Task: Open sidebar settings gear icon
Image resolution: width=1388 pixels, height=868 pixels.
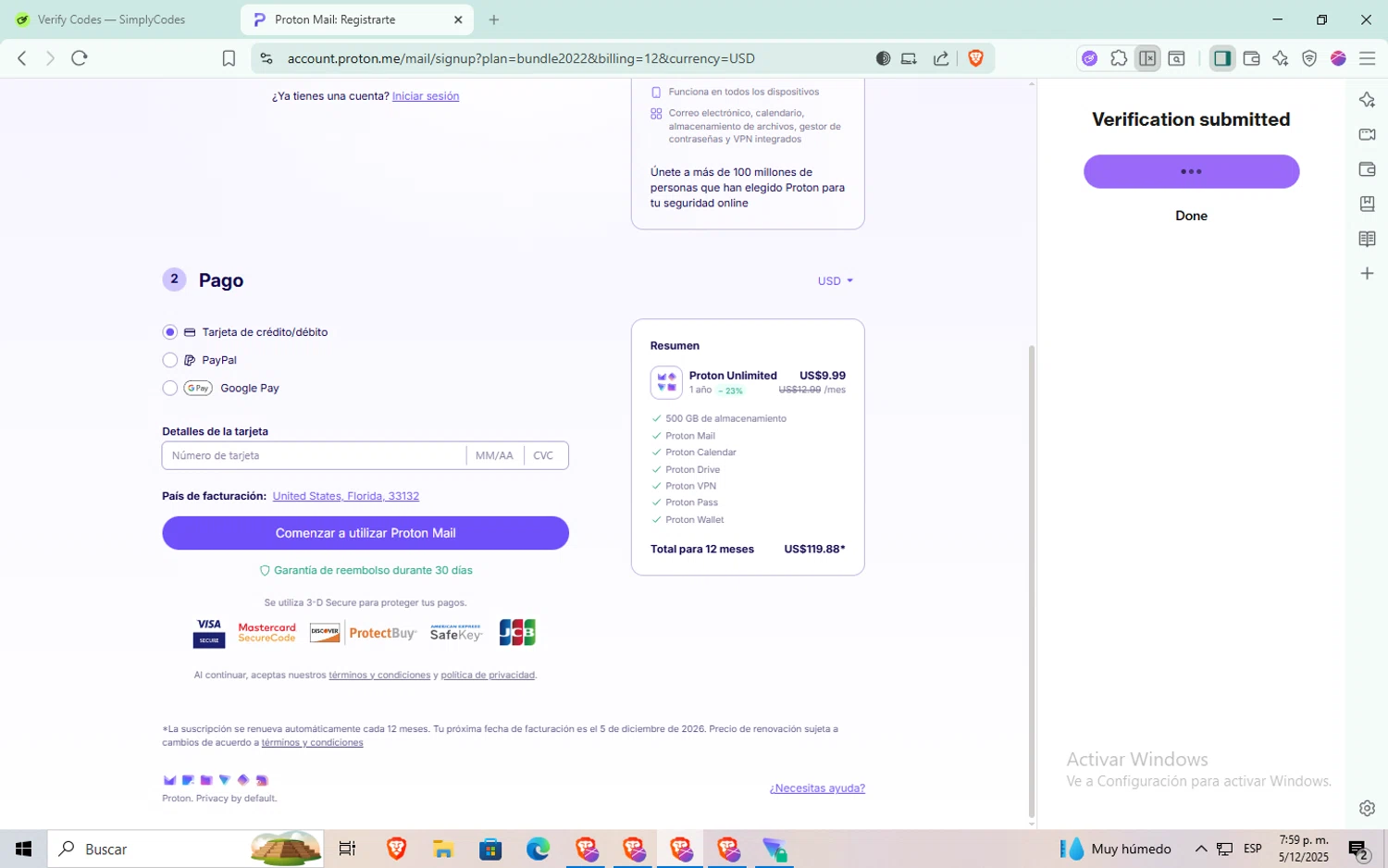Action: coord(1367,808)
